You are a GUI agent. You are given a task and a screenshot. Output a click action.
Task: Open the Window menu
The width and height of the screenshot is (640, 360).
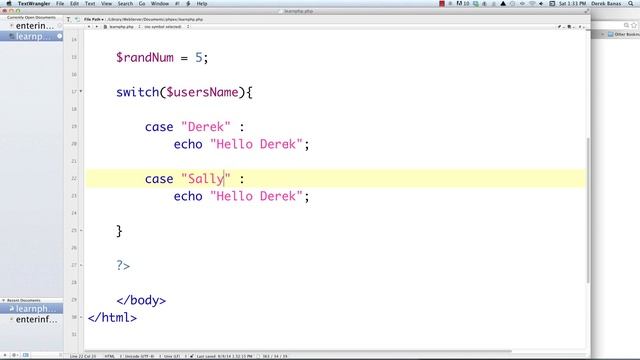160,3
